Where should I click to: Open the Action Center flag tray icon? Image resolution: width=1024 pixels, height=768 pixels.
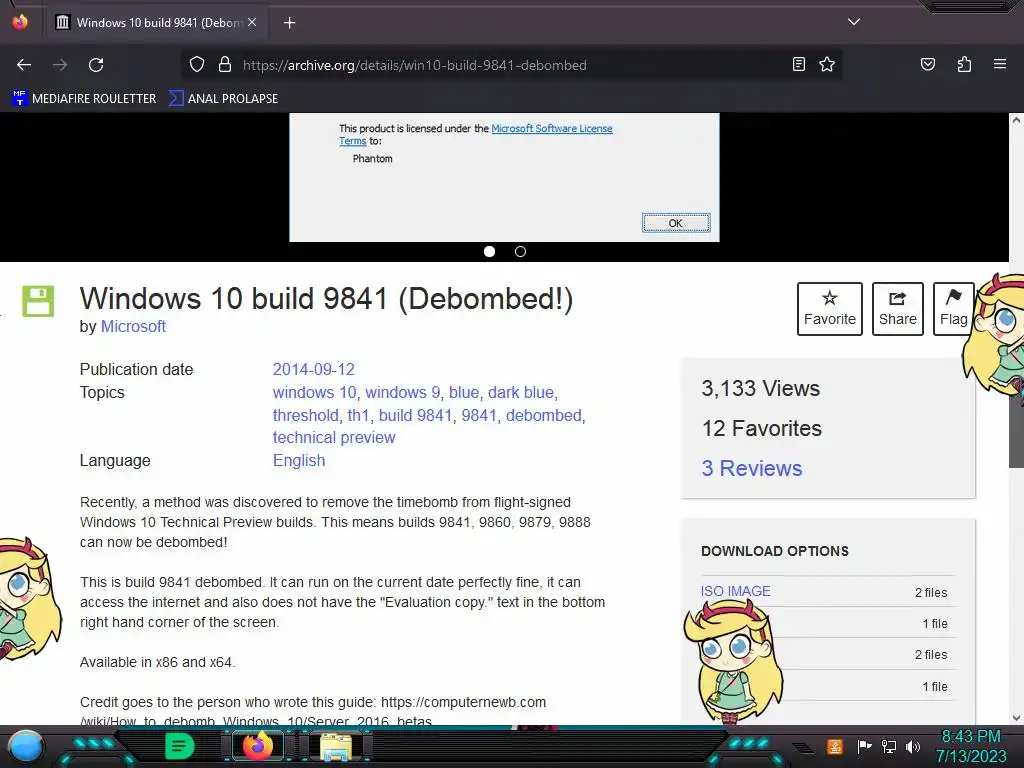[x=864, y=746]
